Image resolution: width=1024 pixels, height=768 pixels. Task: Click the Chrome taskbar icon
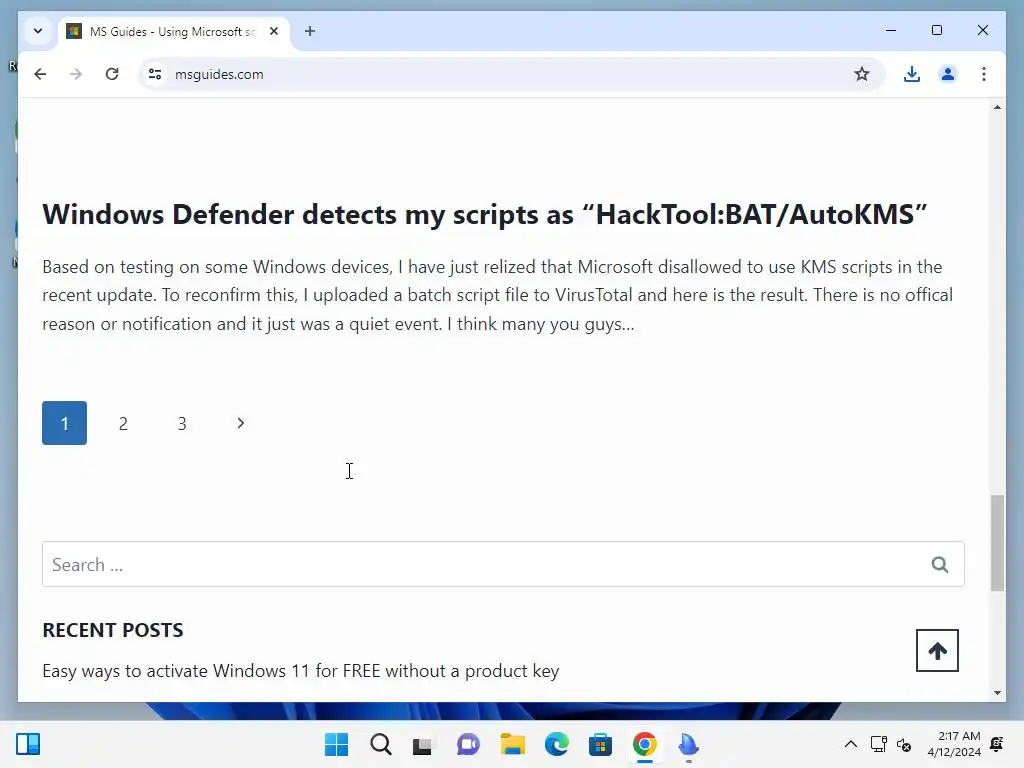click(645, 744)
